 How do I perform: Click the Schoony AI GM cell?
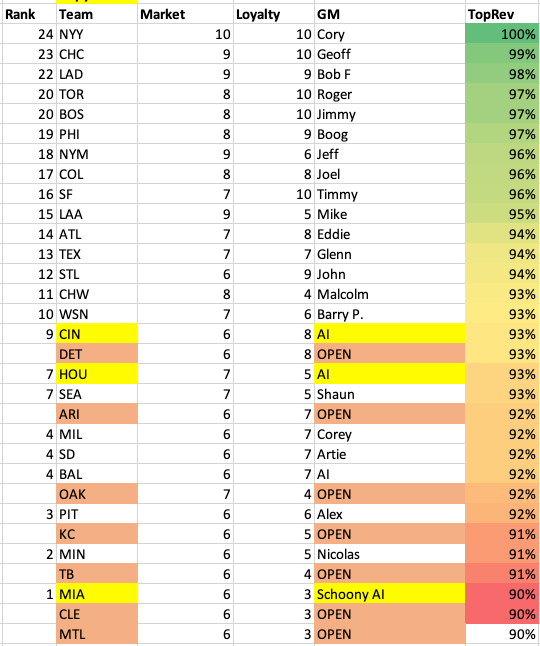(390, 594)
